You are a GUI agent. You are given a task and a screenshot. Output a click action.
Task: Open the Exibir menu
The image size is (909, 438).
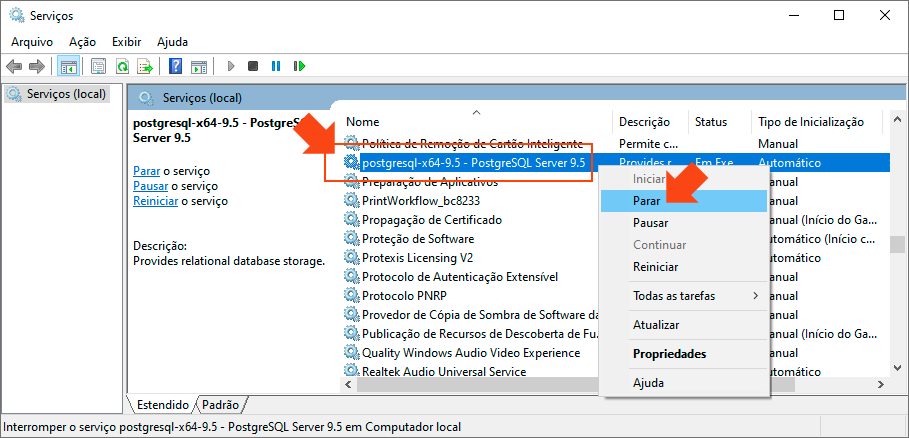(126, 42)
